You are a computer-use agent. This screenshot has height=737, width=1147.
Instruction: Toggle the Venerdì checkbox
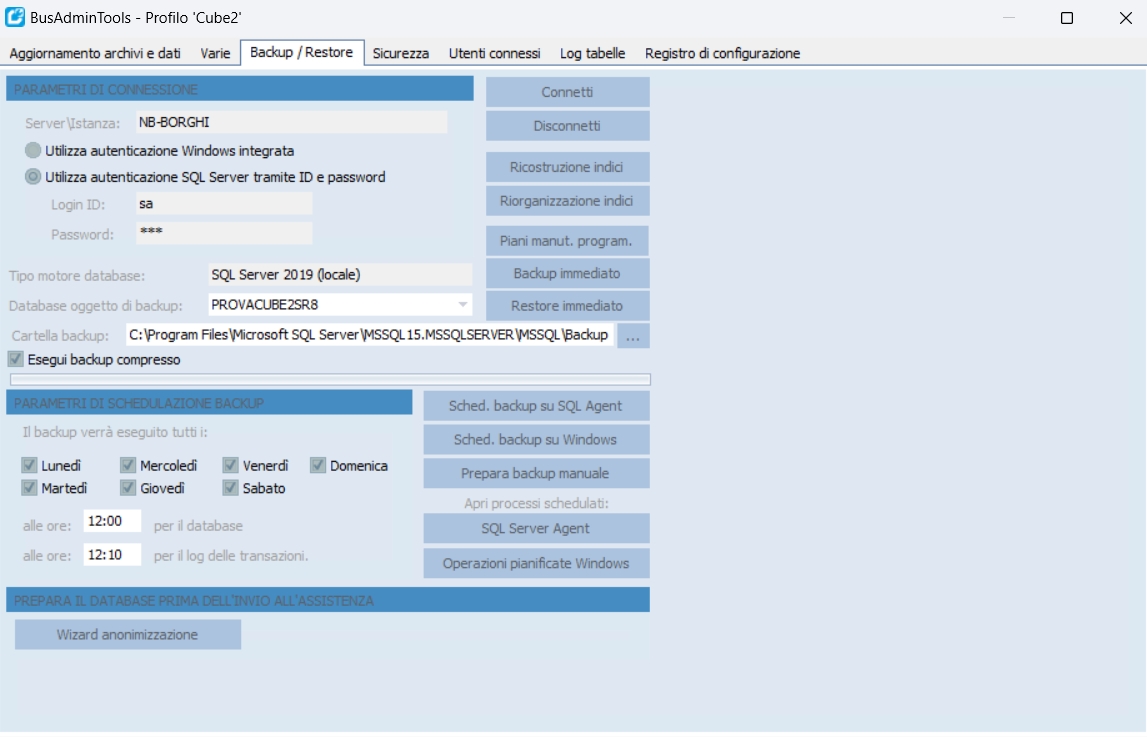230,465
